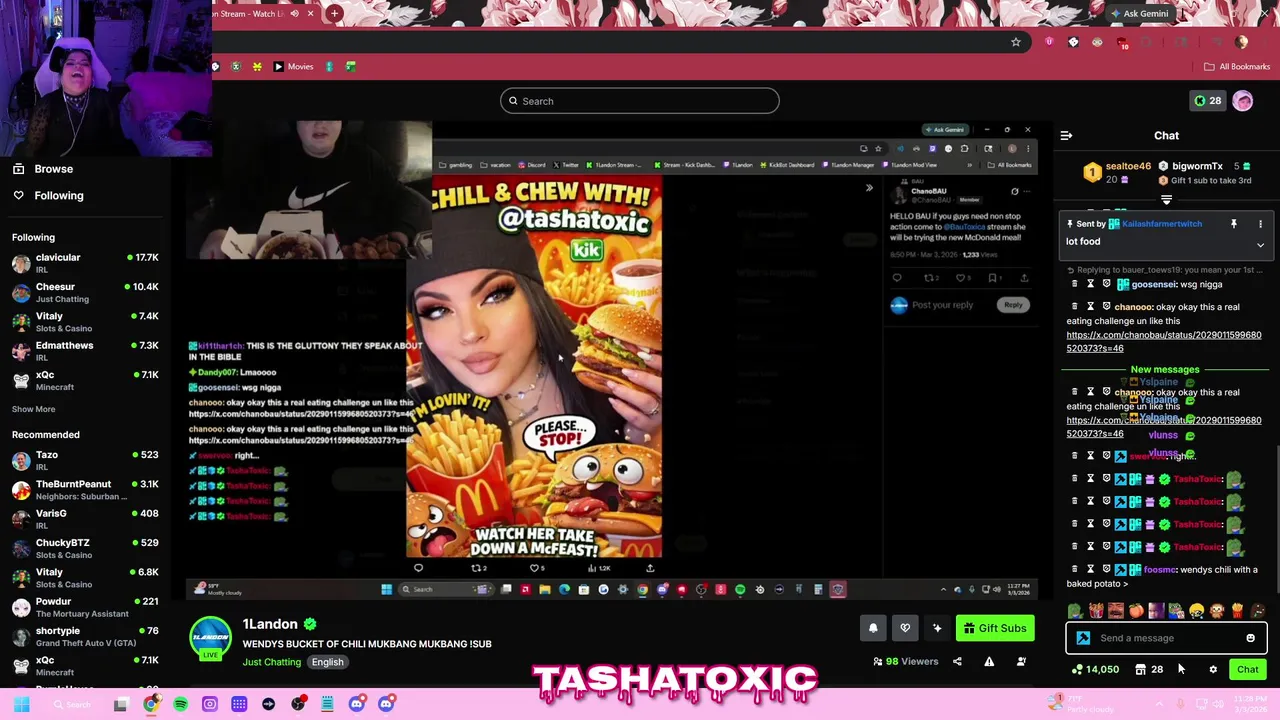
Task: Click the chanobau status link in chat
Action: [1163, 341]
